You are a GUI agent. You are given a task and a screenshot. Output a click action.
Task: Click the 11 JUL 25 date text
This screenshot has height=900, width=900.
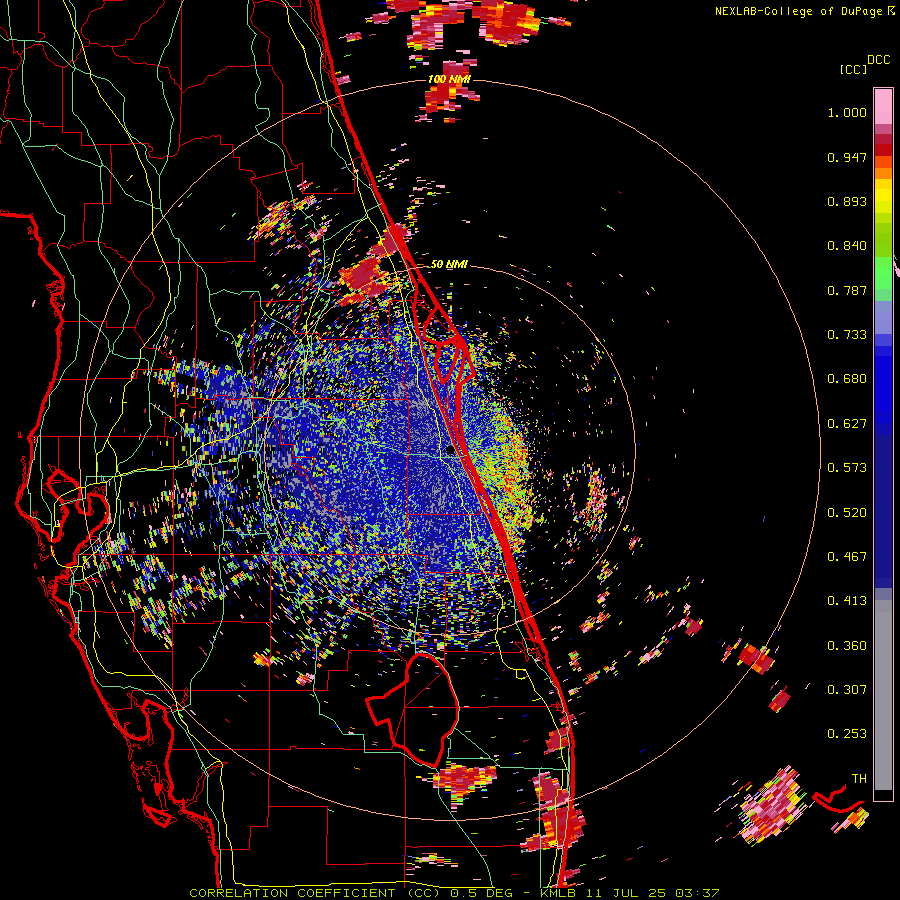[626, 893]
